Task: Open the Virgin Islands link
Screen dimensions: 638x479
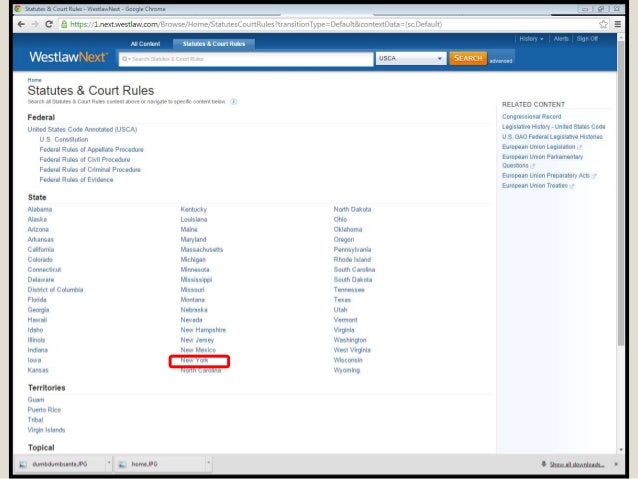Action: (46, 430)
